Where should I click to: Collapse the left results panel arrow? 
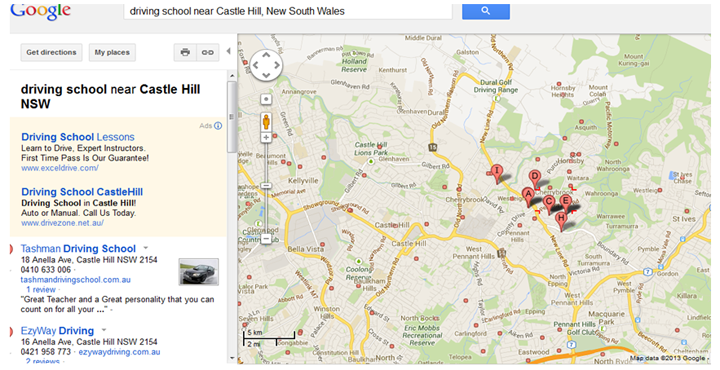pyautogui.click(x=228, y=51)
